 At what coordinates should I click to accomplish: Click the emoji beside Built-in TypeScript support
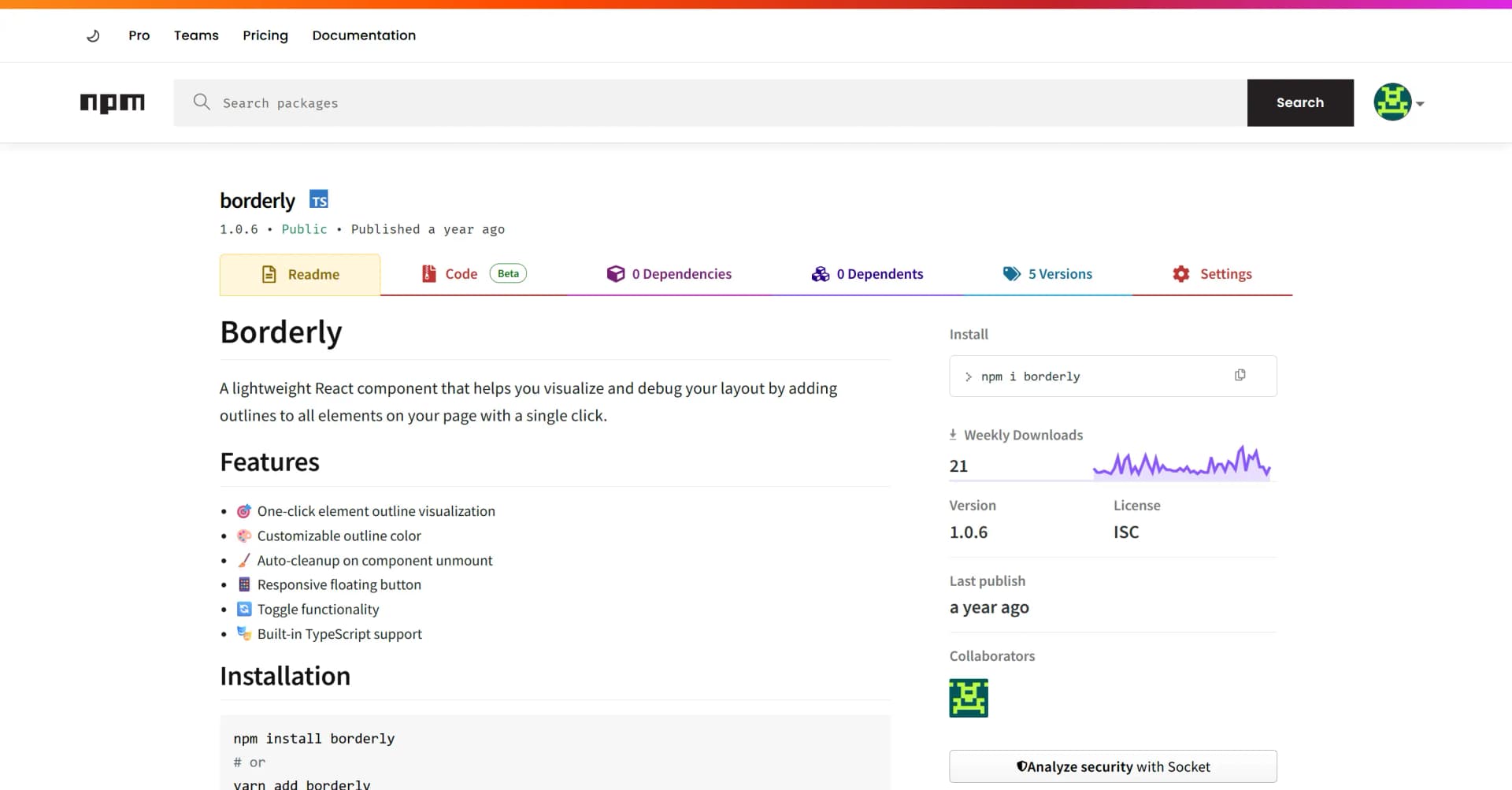[244, 633]
